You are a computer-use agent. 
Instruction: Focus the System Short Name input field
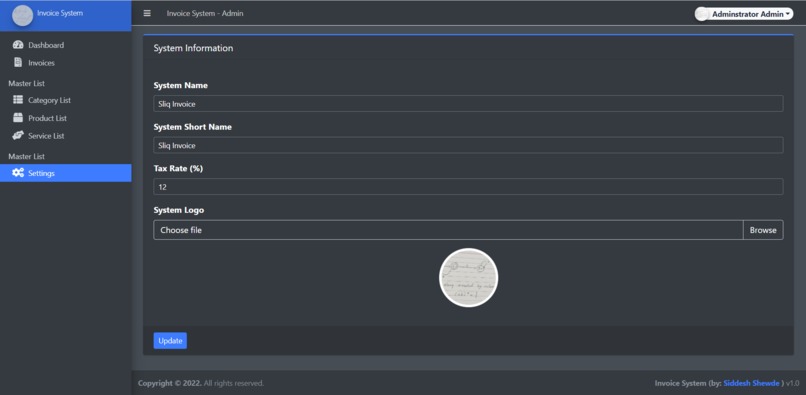[468, 145]
